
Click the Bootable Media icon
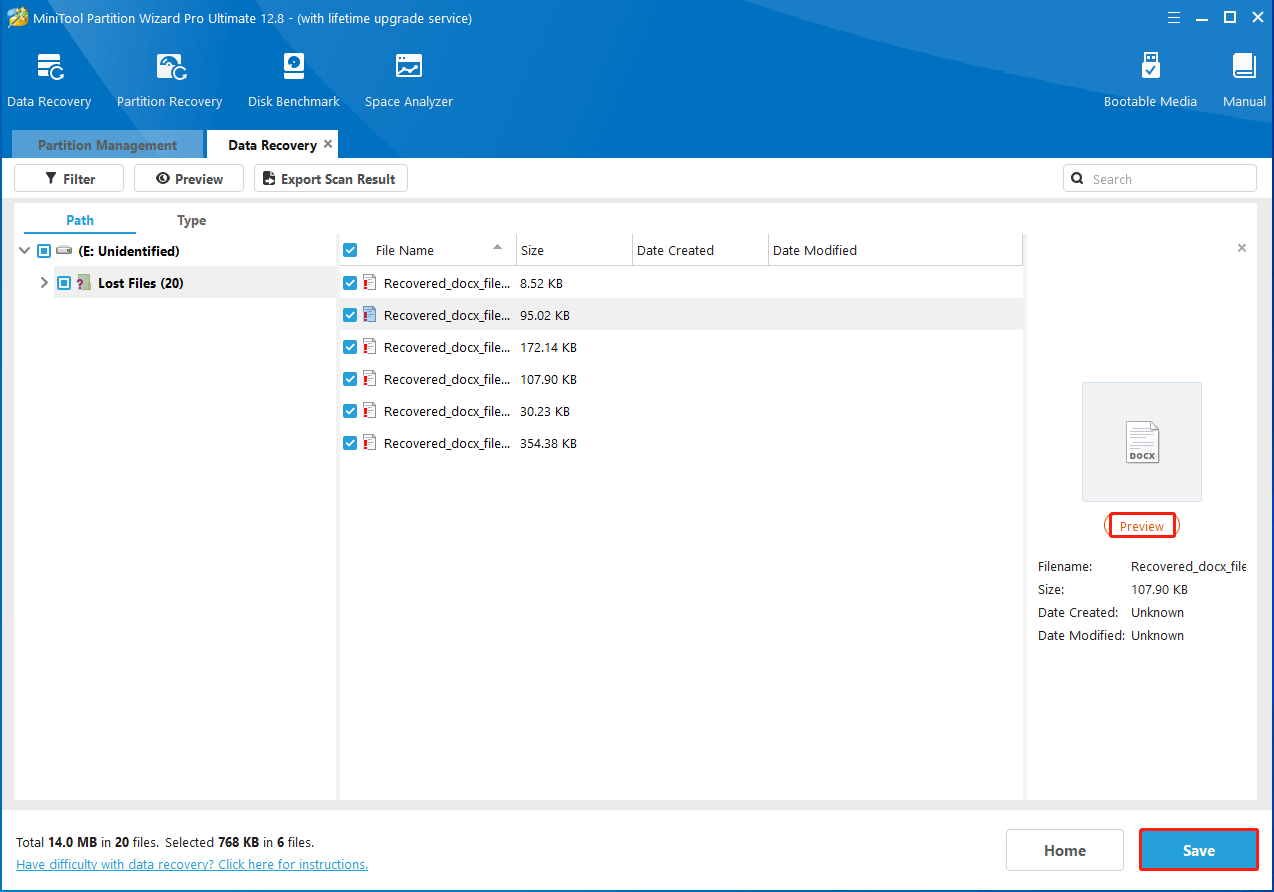[x=1150, y=68]
